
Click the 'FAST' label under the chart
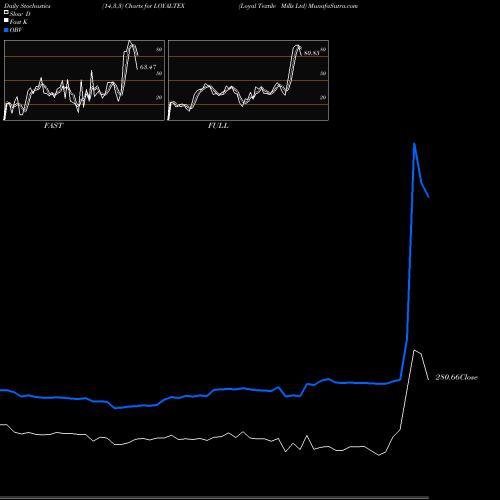(x=53, y=126)
